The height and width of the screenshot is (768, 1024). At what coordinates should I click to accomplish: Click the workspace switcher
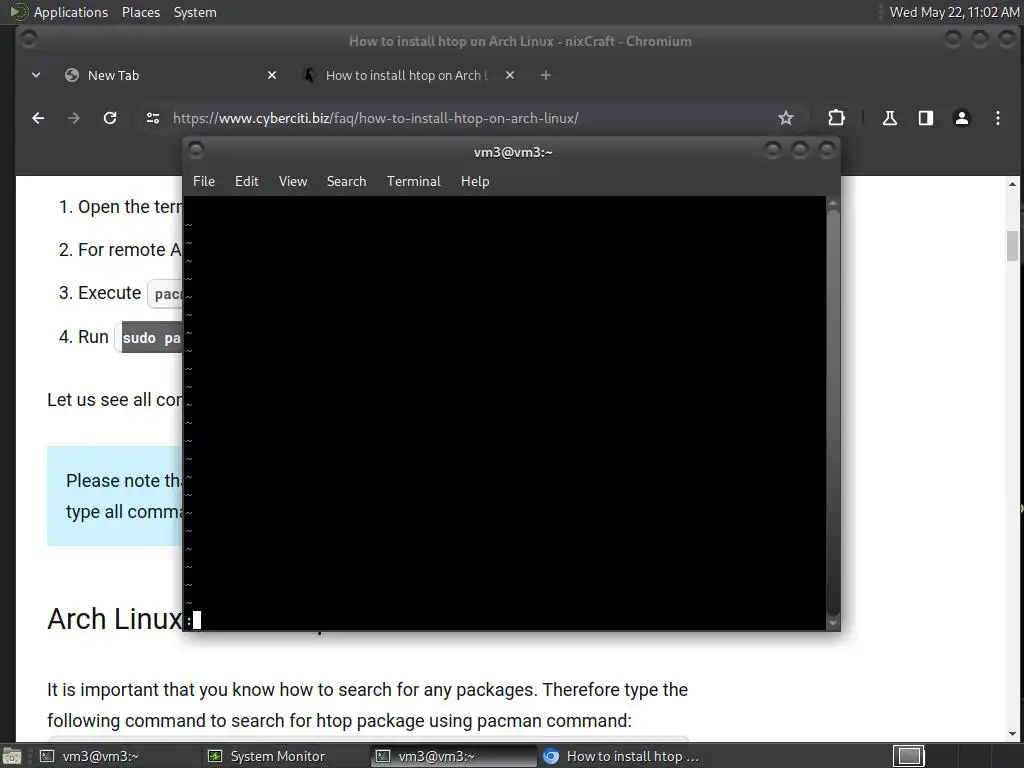tap(908, 756)
